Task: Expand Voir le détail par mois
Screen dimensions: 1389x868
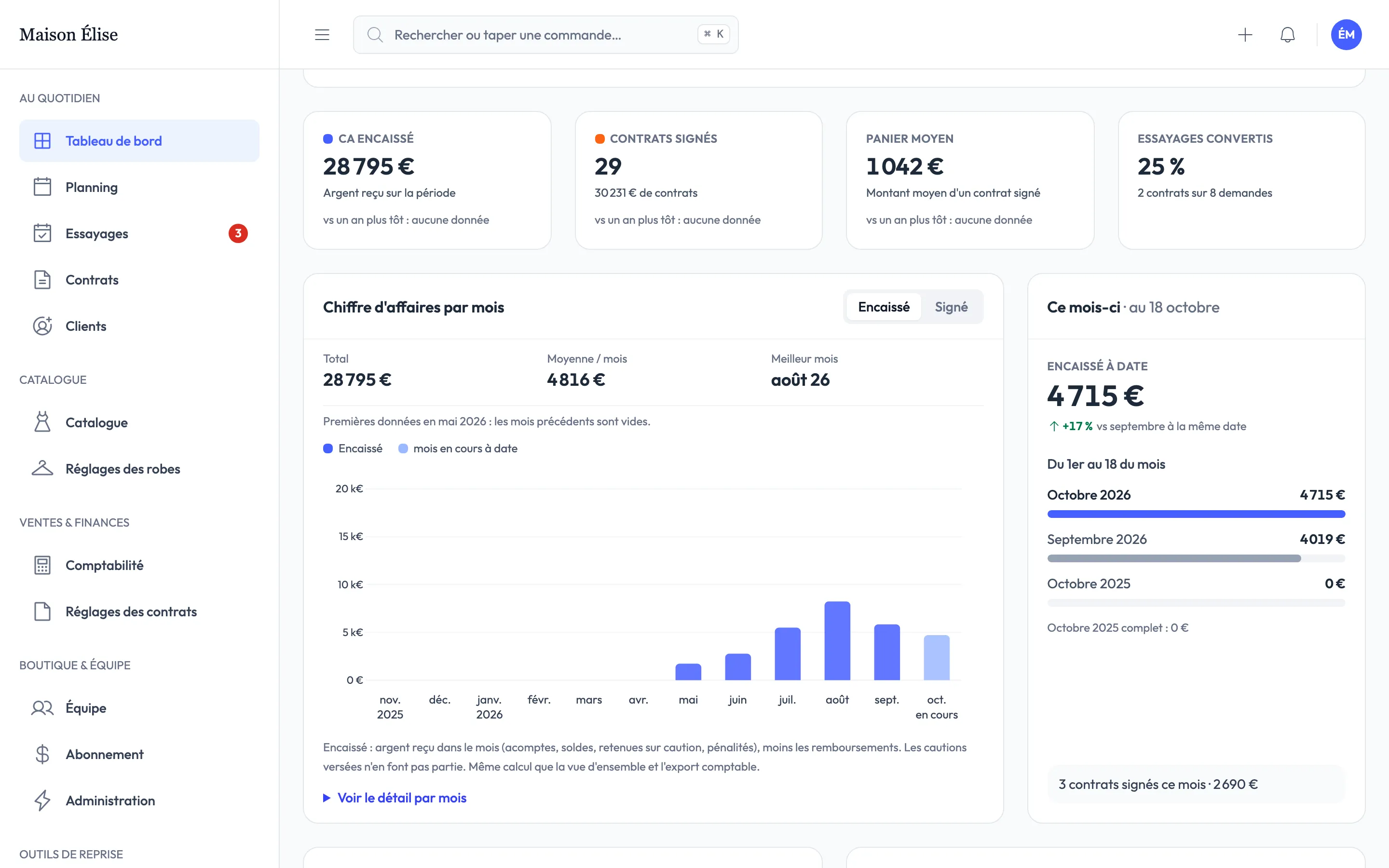Action: [395, 798]
